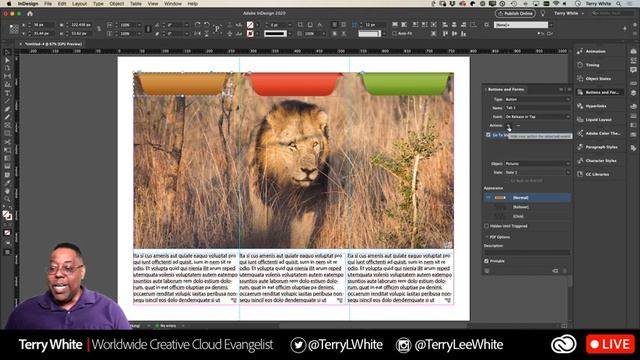Click the reference point locator grid
The height and width of the screenshot is (360, 640).
click(14, 29)
